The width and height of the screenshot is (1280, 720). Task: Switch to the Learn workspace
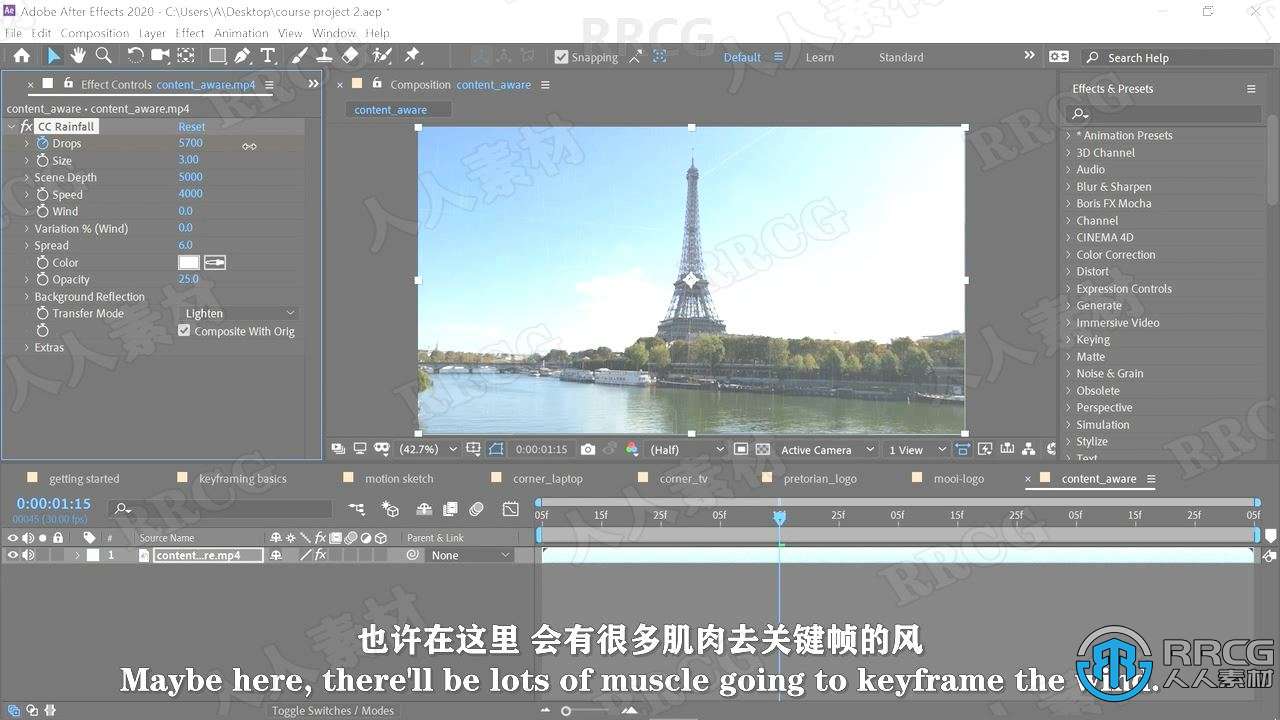pos(820,58)
